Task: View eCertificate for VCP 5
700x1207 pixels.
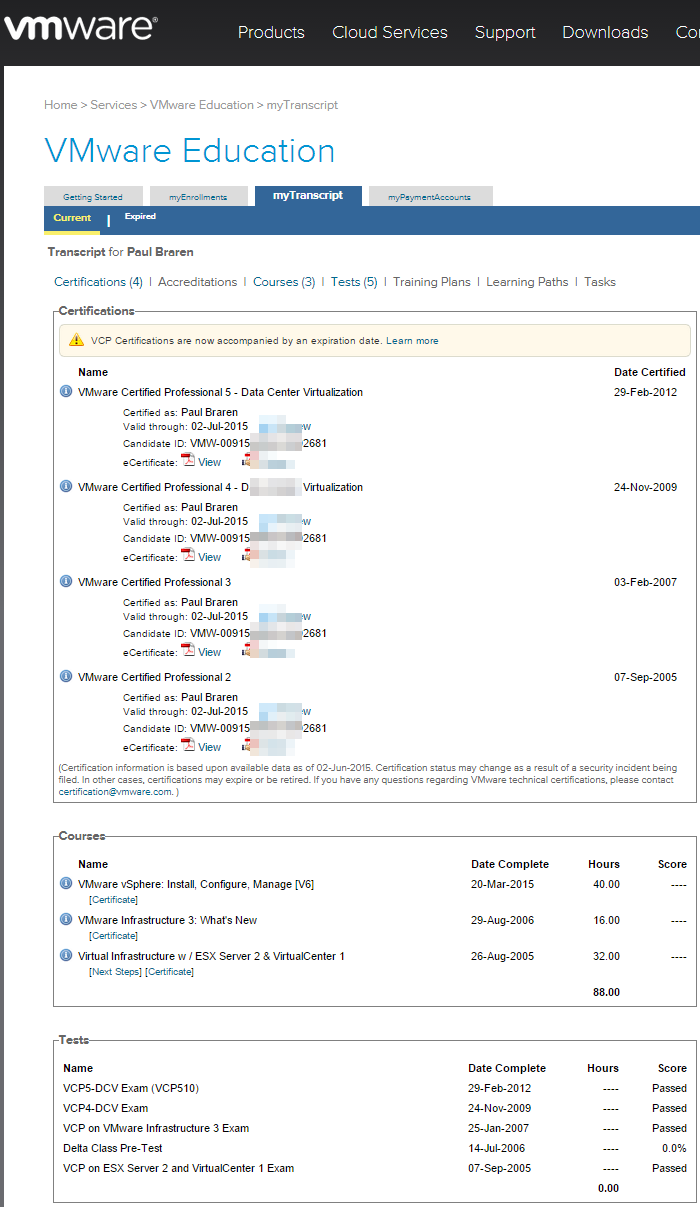Action: tap(210, 462)
